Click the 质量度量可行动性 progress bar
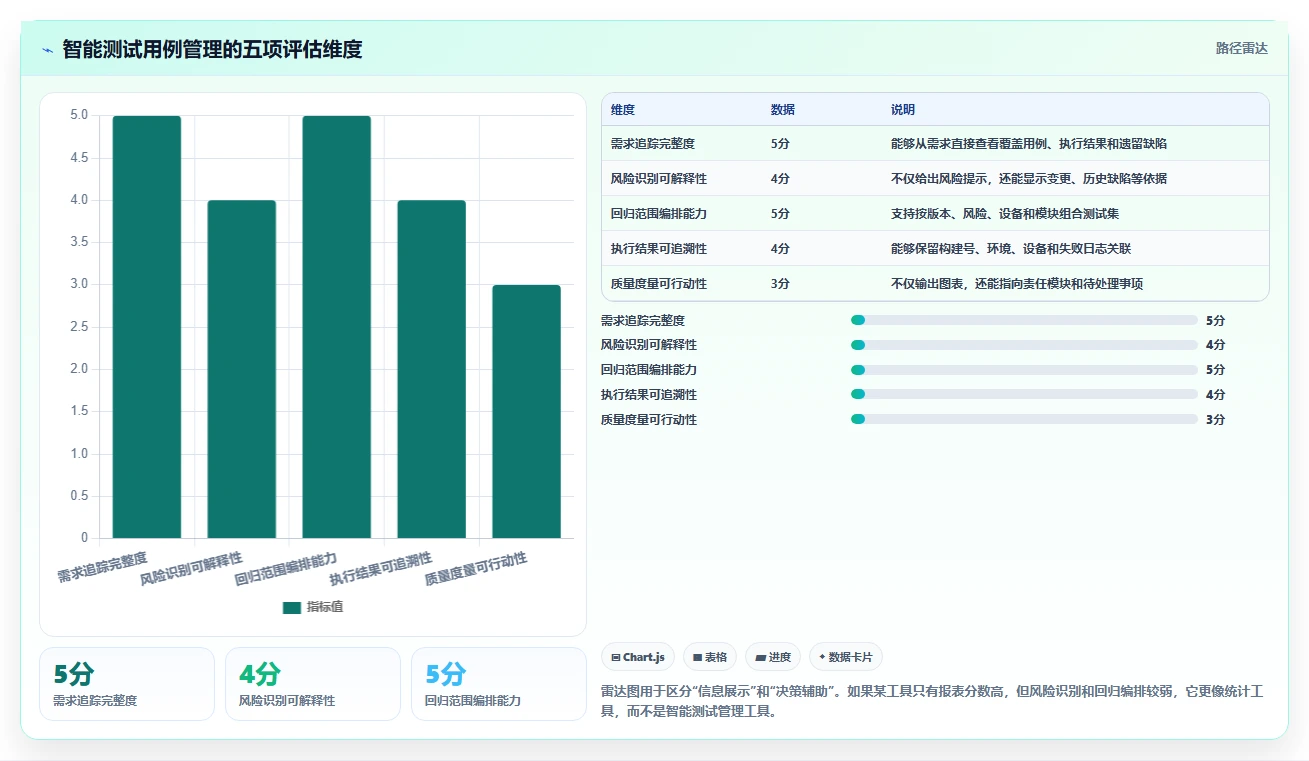The image size is (1309, 761). coord(1024,420)
